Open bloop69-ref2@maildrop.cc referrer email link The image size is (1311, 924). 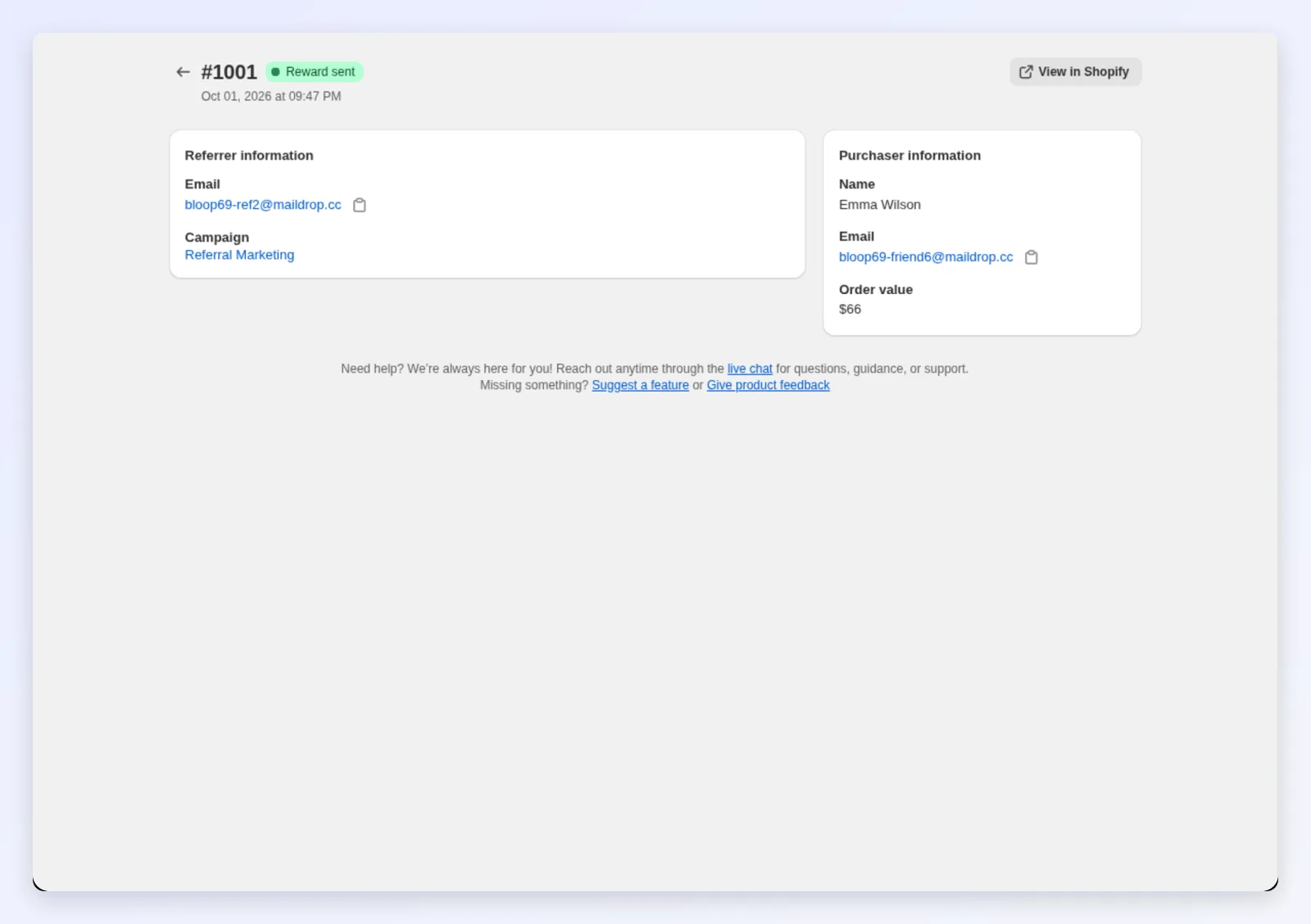click(263, 205)
